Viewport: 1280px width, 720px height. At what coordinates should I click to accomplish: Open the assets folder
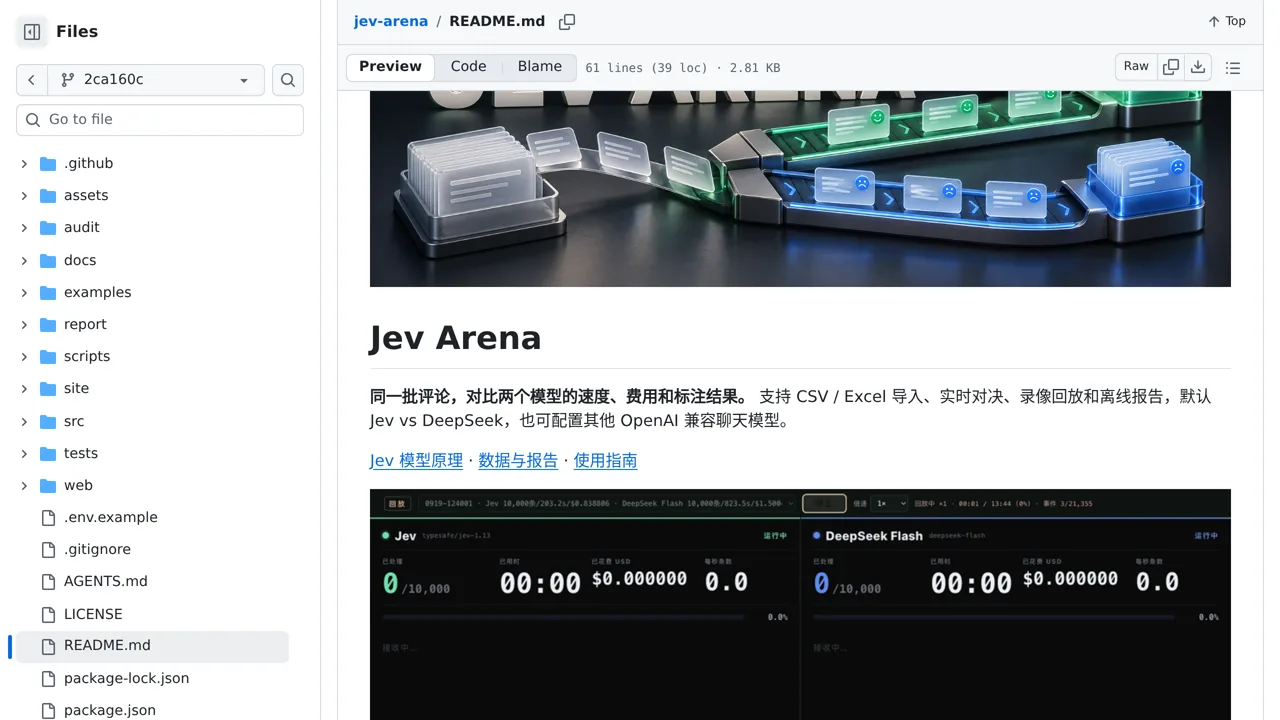(86, 195)
